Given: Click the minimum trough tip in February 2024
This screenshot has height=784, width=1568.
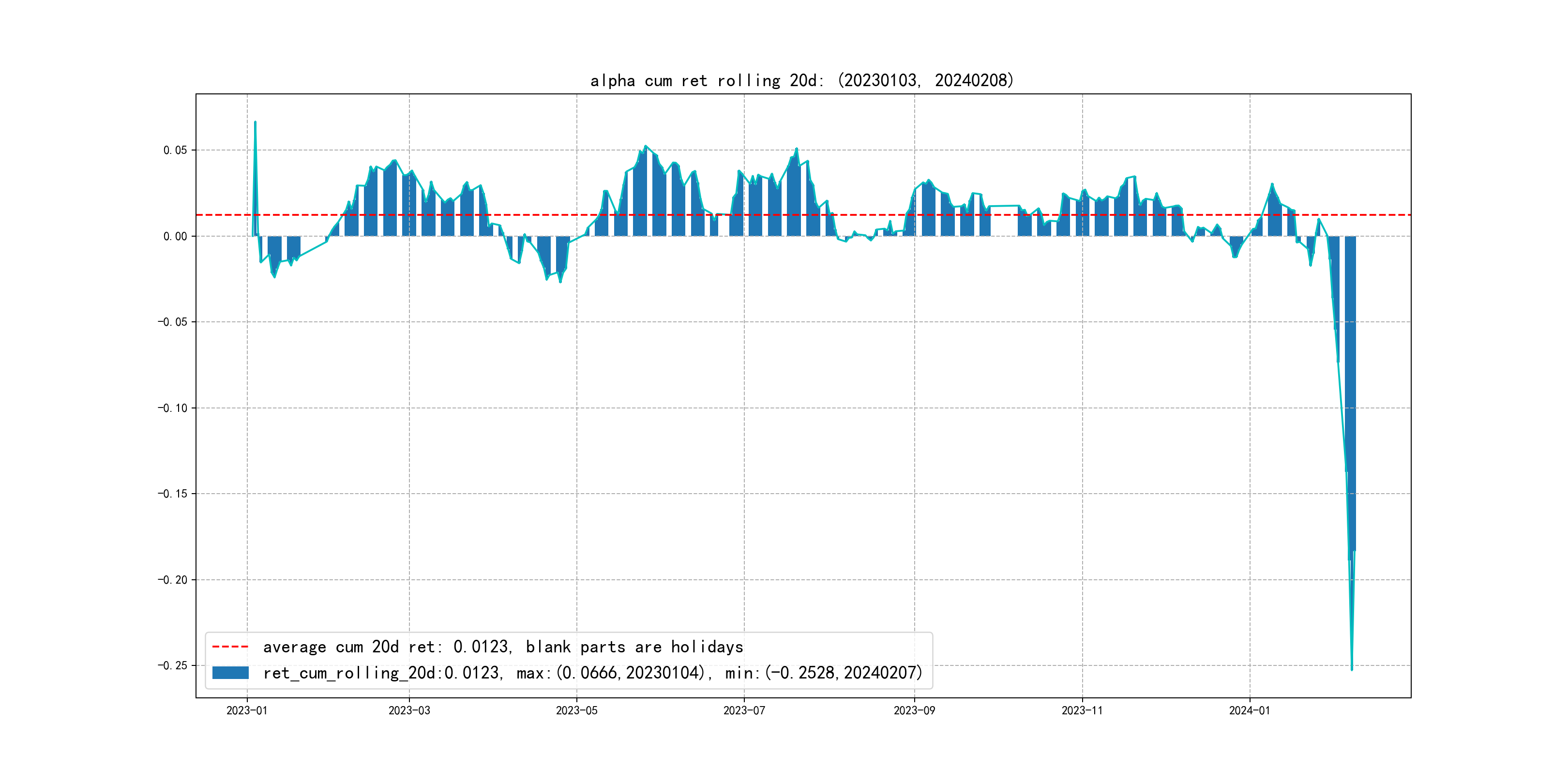Looking at the screenshot, I should tap(1352, 669).
